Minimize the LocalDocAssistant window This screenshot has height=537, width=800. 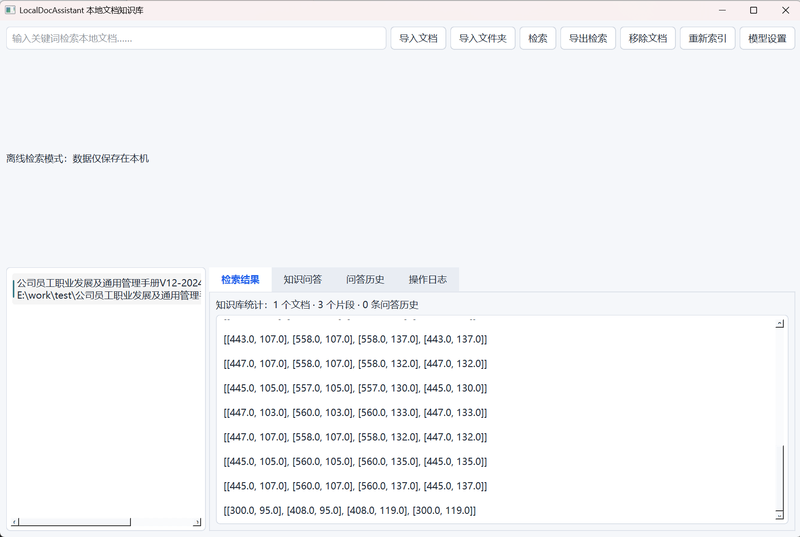722,10
